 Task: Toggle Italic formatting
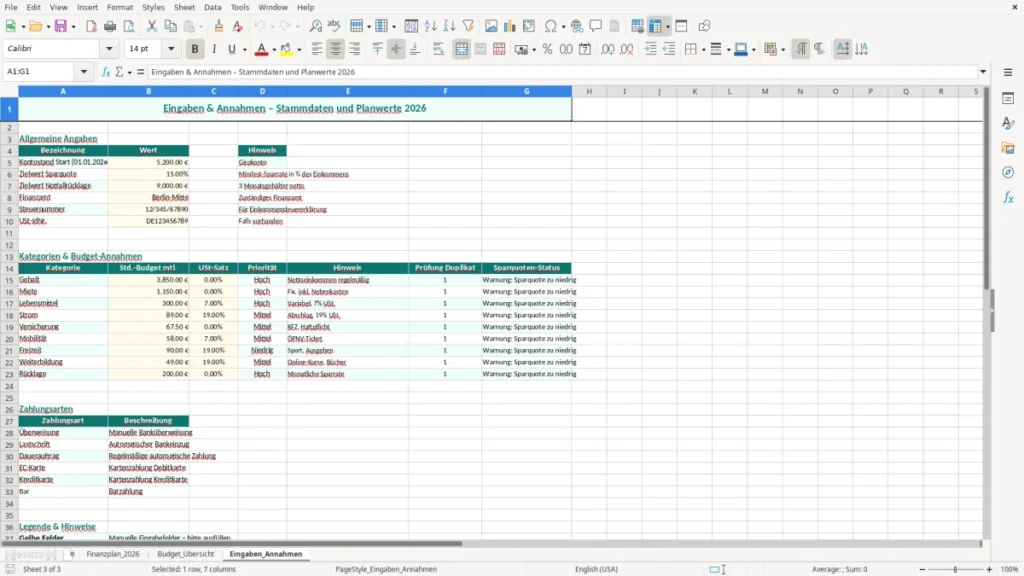[x=214, y=49]
